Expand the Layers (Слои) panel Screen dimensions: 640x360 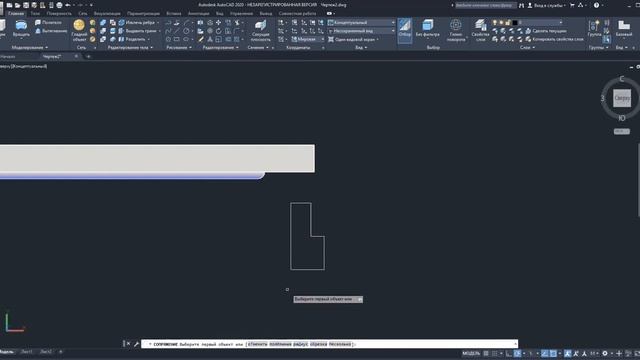(527, 48)
